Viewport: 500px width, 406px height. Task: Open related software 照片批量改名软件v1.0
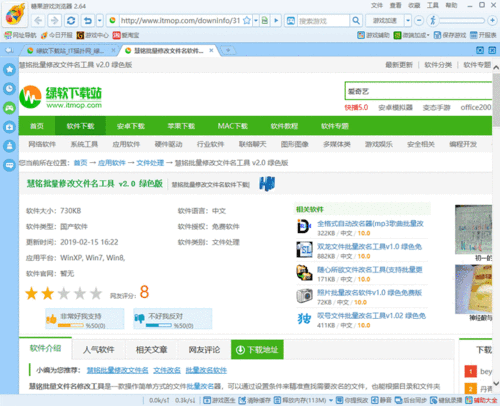pos(369,293)
